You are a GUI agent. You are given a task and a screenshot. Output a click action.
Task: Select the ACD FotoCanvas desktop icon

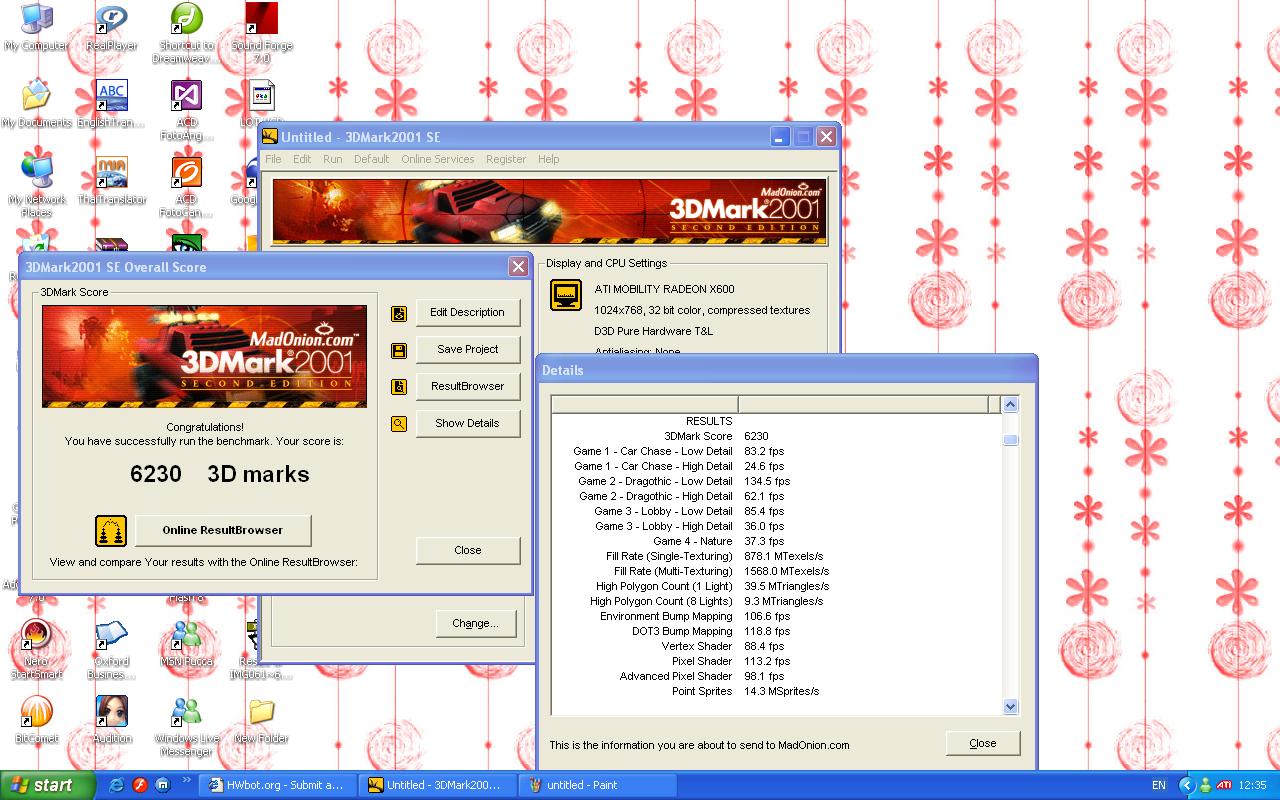(x=186, y=187)
